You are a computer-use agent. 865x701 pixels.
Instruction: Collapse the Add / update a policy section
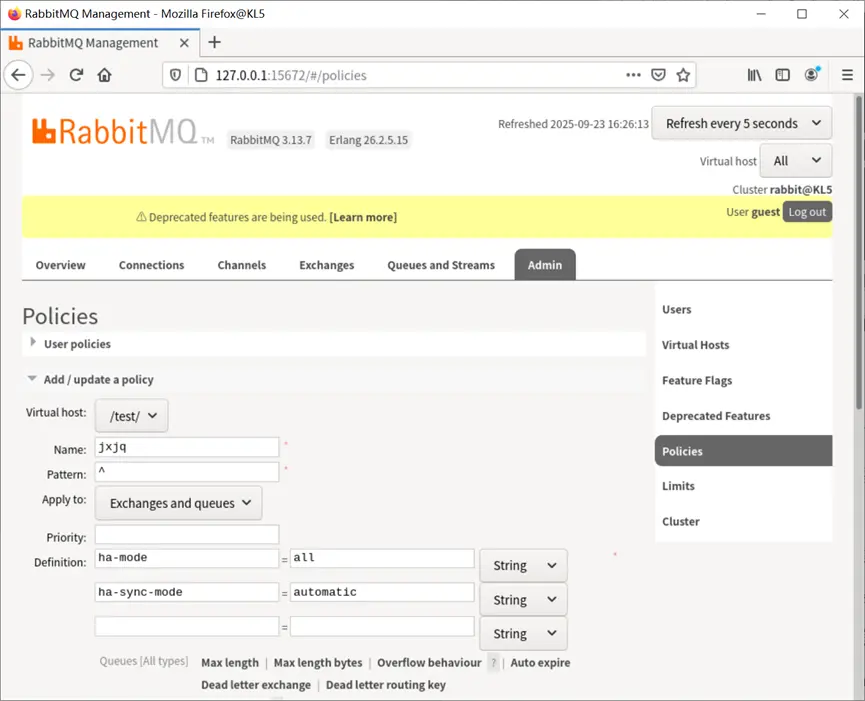pos(98,379)
